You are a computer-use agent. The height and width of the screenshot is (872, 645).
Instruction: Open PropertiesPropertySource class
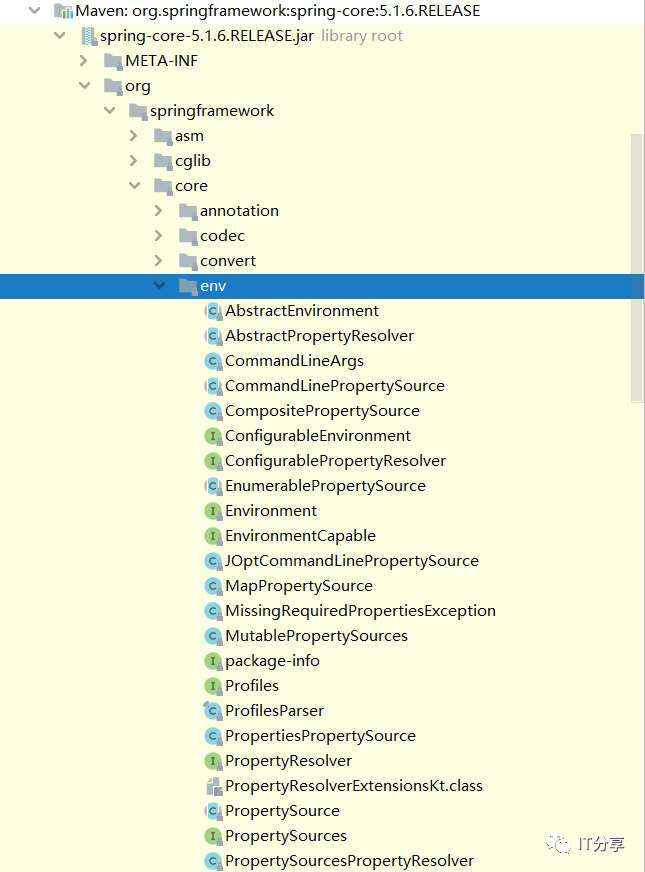[320, 736]
